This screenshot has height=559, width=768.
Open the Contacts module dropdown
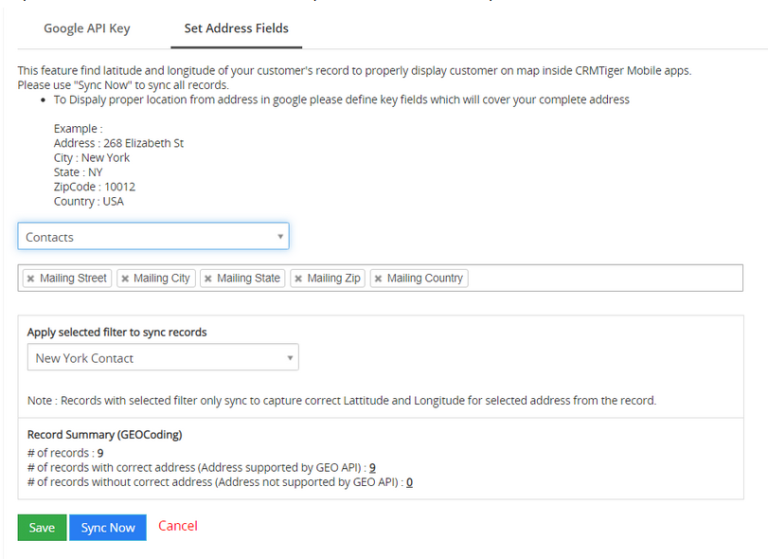[153, 237]
